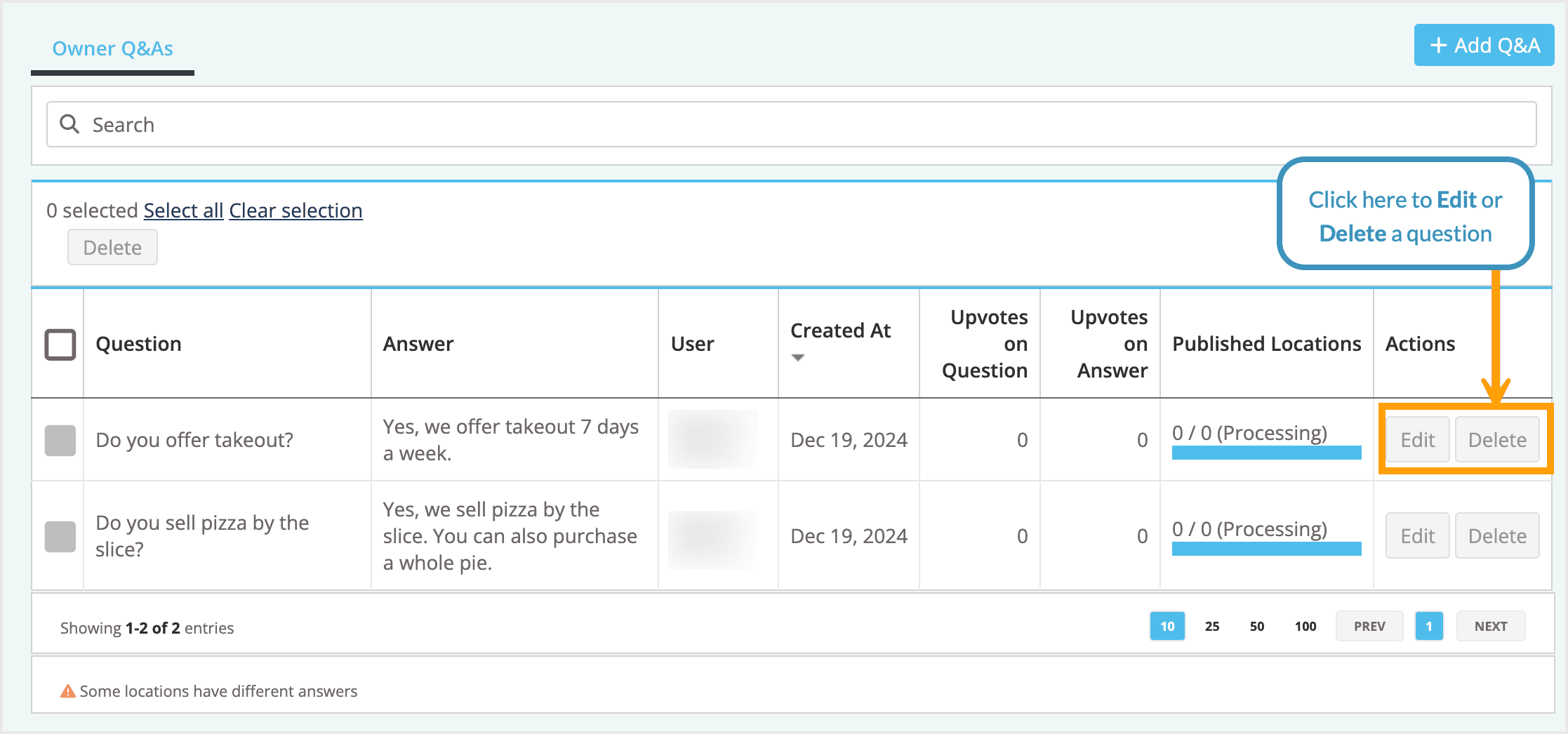Click inside the Search field
The width and height of the screenshot is (1568, 734).
pyautogui.click(x=421, y=124)
